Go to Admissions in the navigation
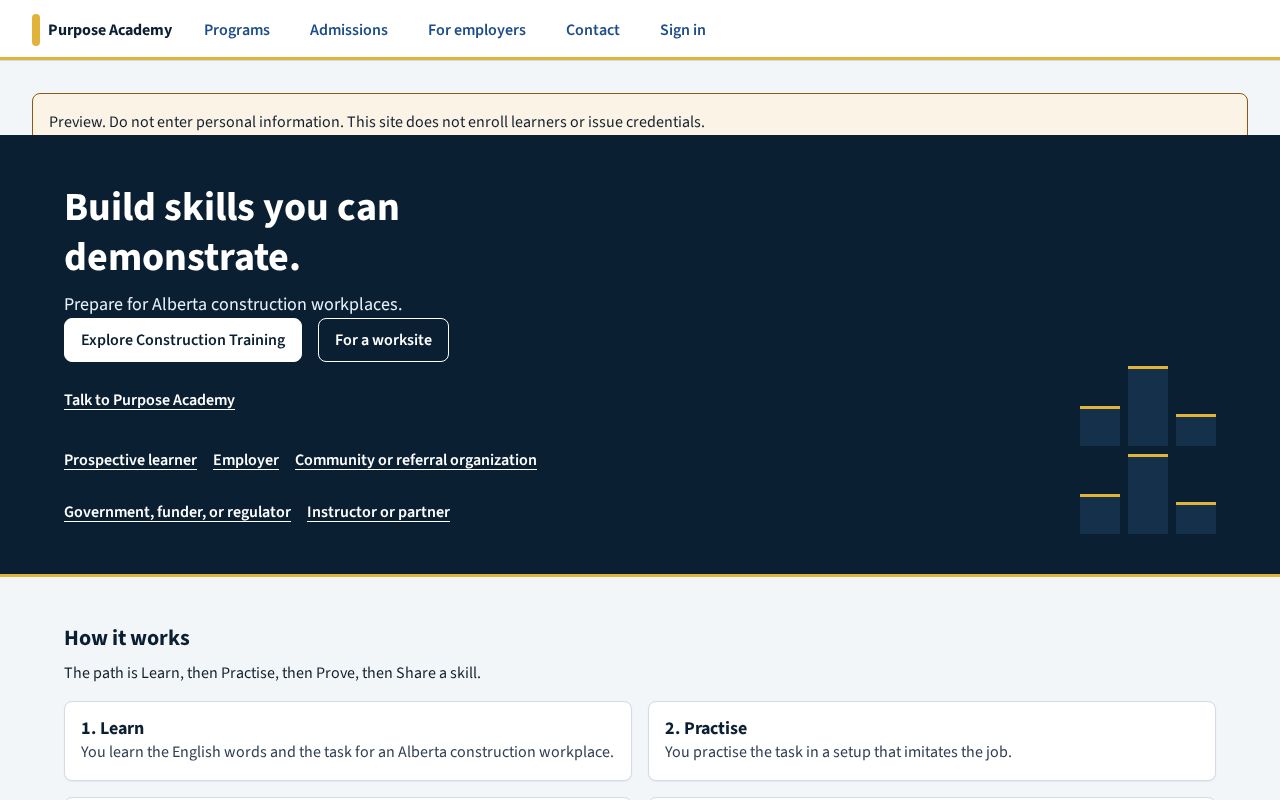This screenshot has height=800, width=1280. pos(349,30)
